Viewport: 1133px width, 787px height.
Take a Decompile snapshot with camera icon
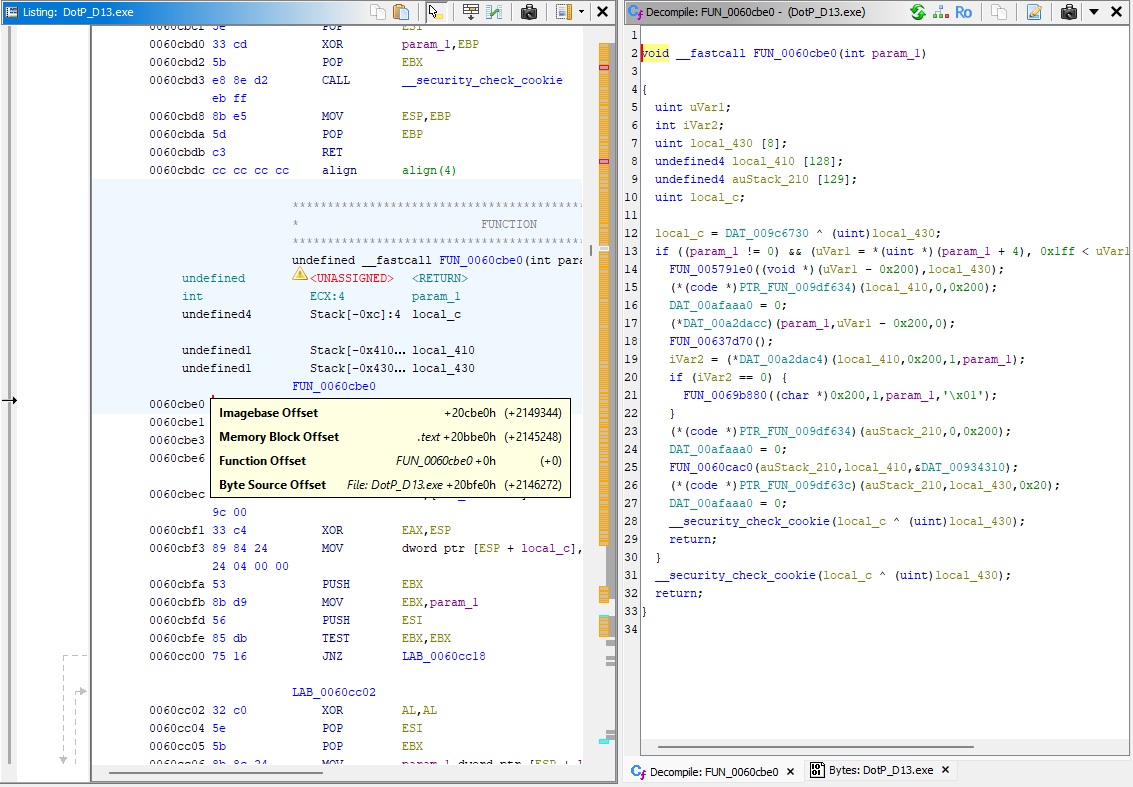click(x=1069, y=12)
